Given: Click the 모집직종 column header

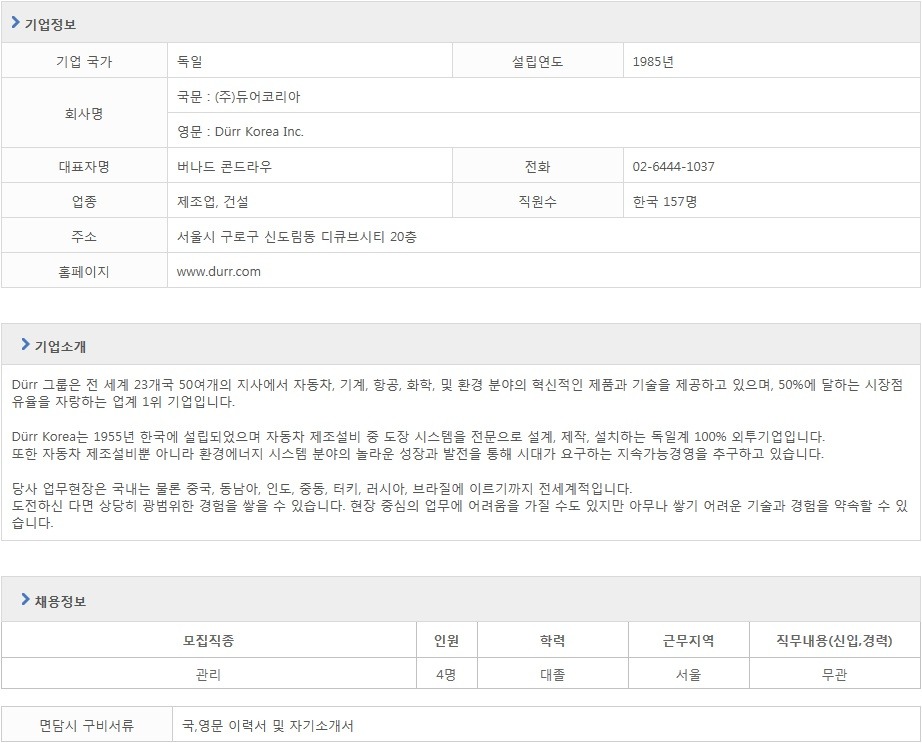Looking at the screenshot, I should pos(209,640).
